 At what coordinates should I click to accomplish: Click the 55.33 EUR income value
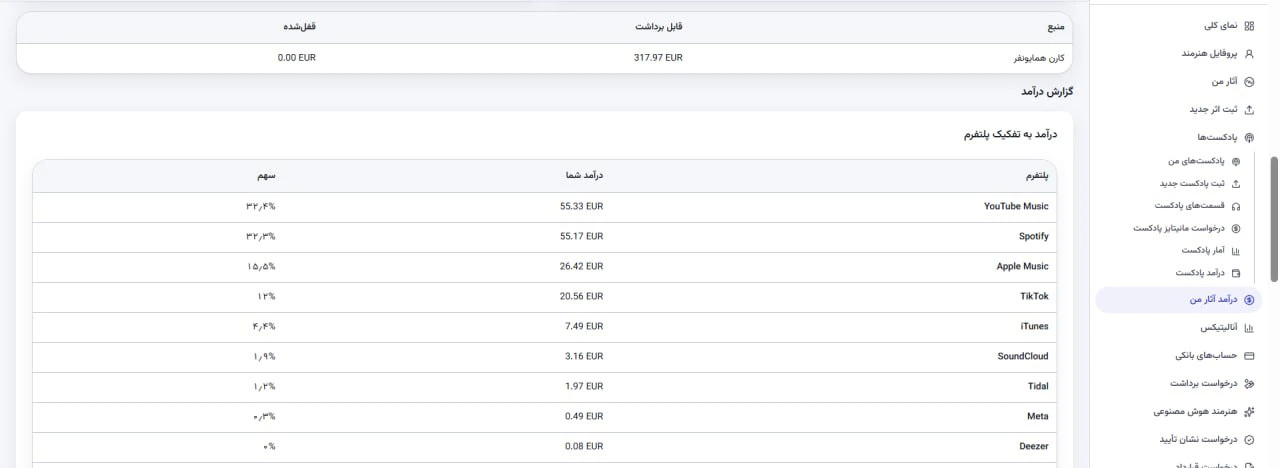pyautogui.click(x=582, y=206)
